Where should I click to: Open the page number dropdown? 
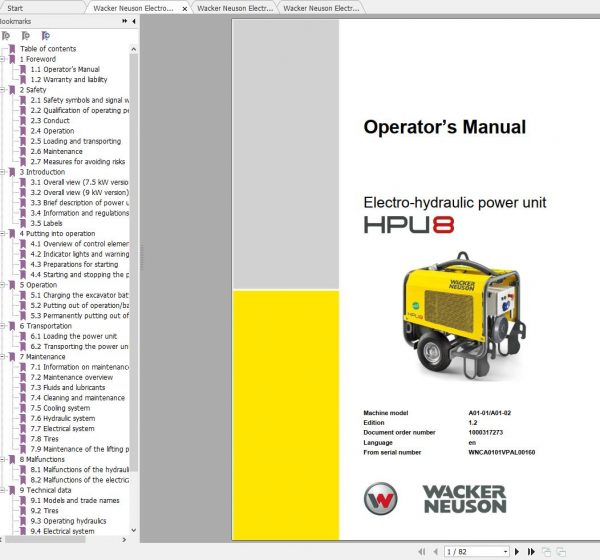pos(505,552)
